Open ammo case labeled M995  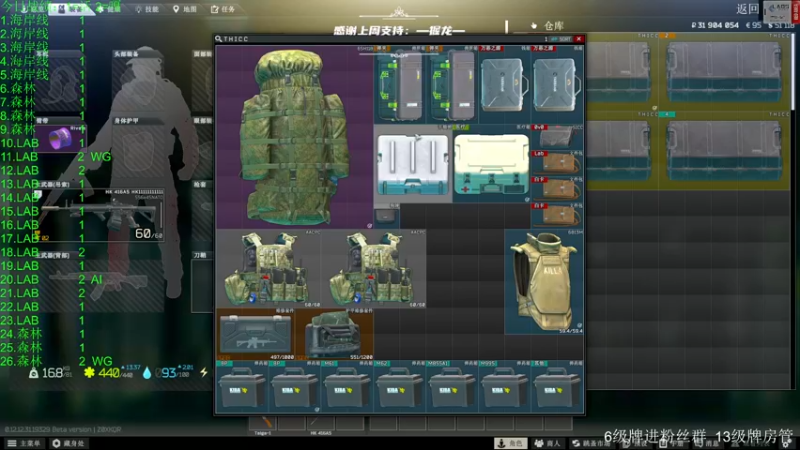click(505, 387)
